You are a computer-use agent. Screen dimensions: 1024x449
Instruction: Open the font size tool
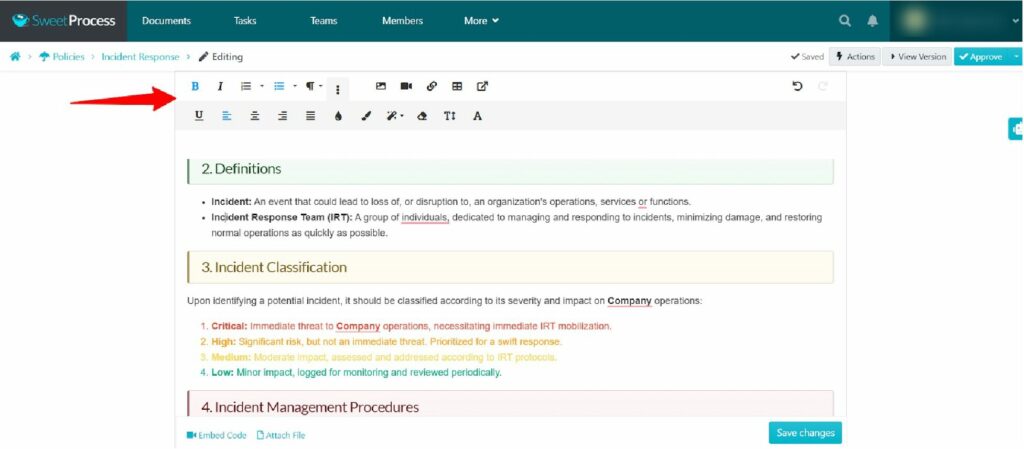coord(450,116)
